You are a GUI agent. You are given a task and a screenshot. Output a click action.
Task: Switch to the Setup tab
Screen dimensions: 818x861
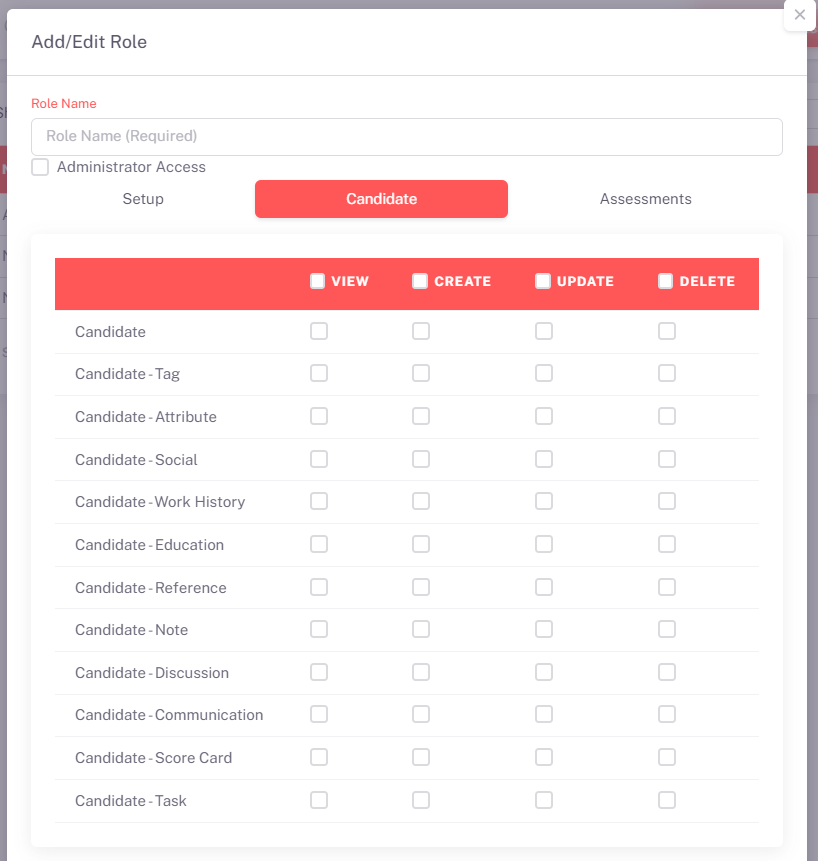[143, 199]
